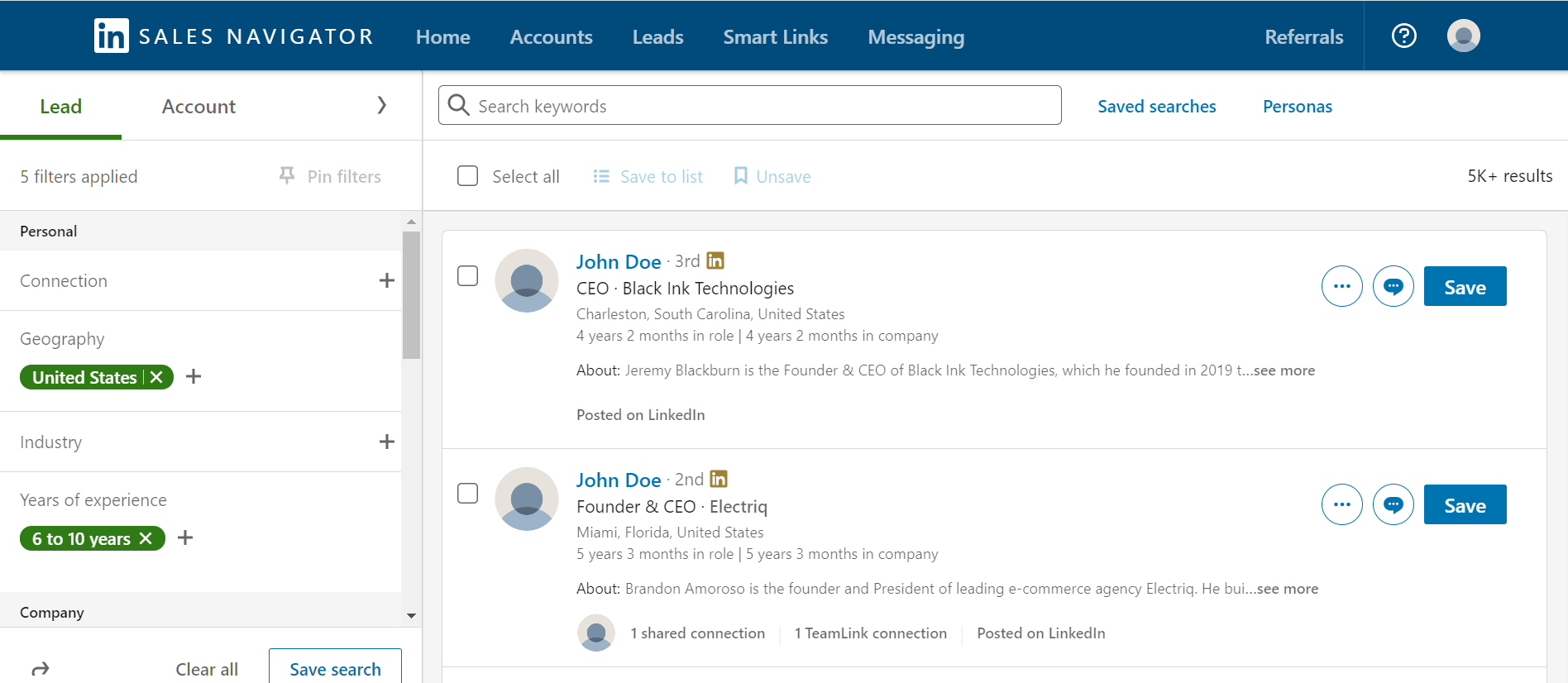The image size is (1568, 683).
Task: Open John Doe 3rd connection profile name
Action: pos(619,261)
